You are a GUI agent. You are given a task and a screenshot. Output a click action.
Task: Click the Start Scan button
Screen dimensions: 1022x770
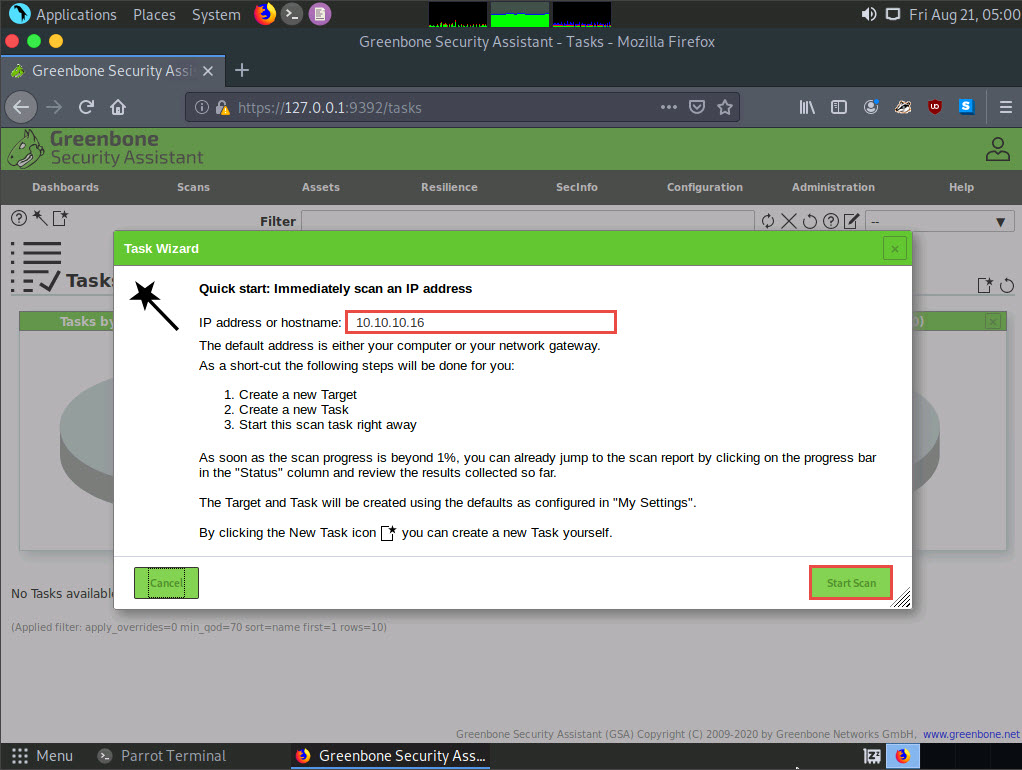(851, 583)
